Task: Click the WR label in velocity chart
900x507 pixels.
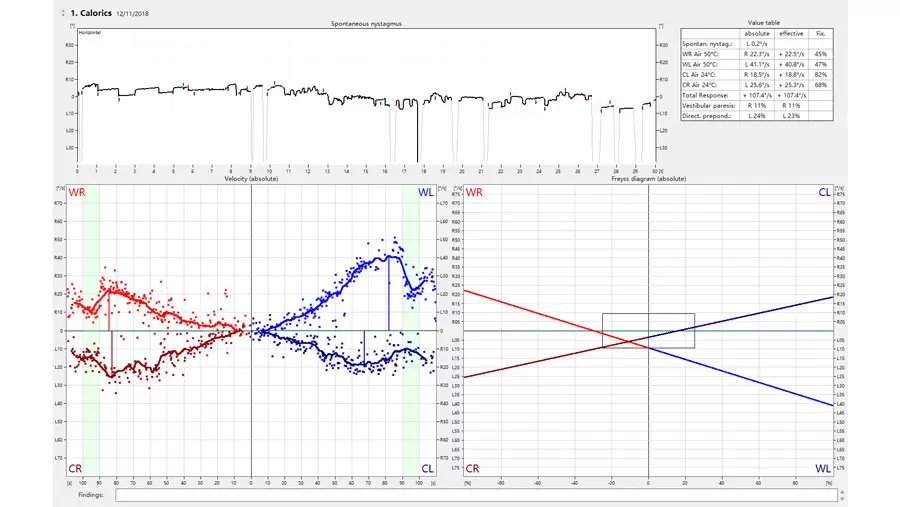Action: coord(76,192)
